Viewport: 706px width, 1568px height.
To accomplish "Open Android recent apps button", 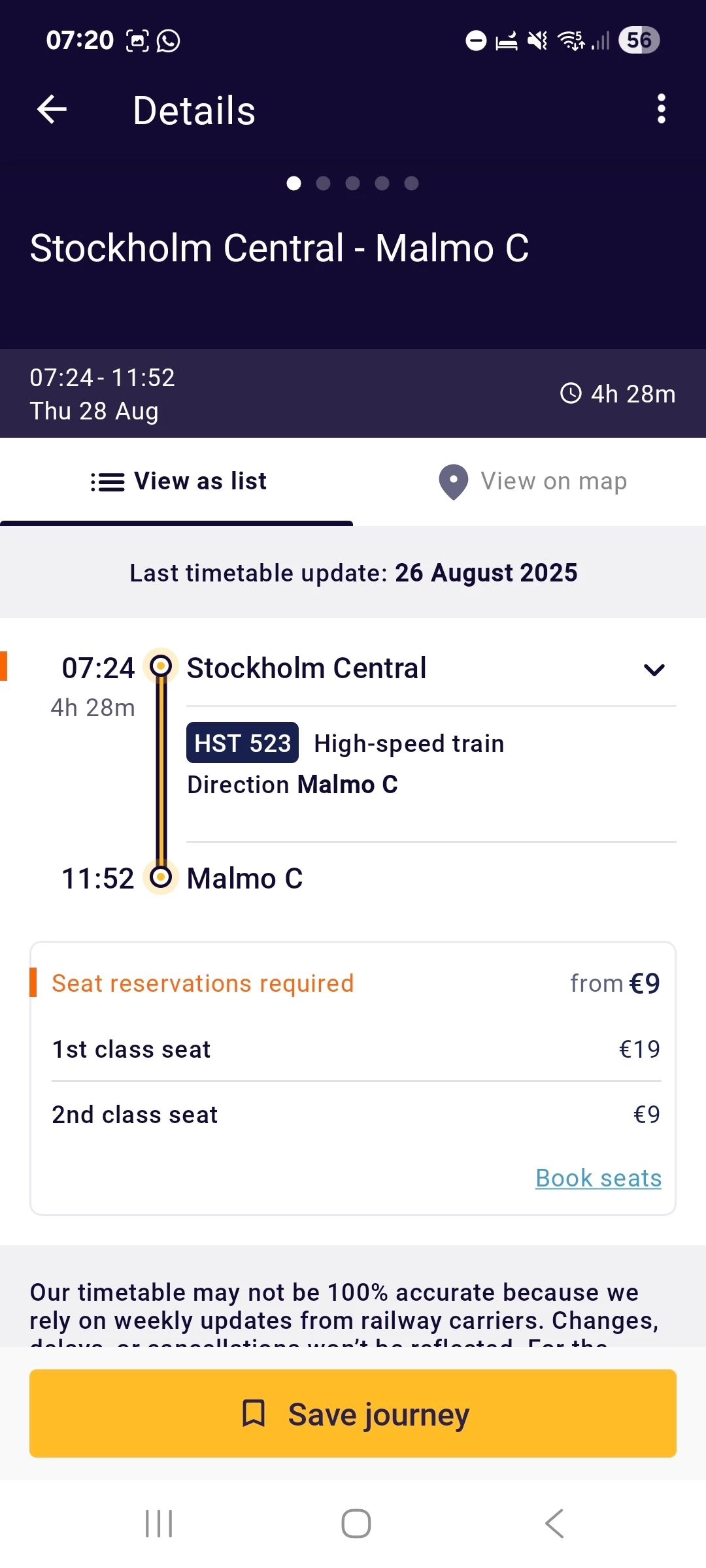I will 159,1524.
